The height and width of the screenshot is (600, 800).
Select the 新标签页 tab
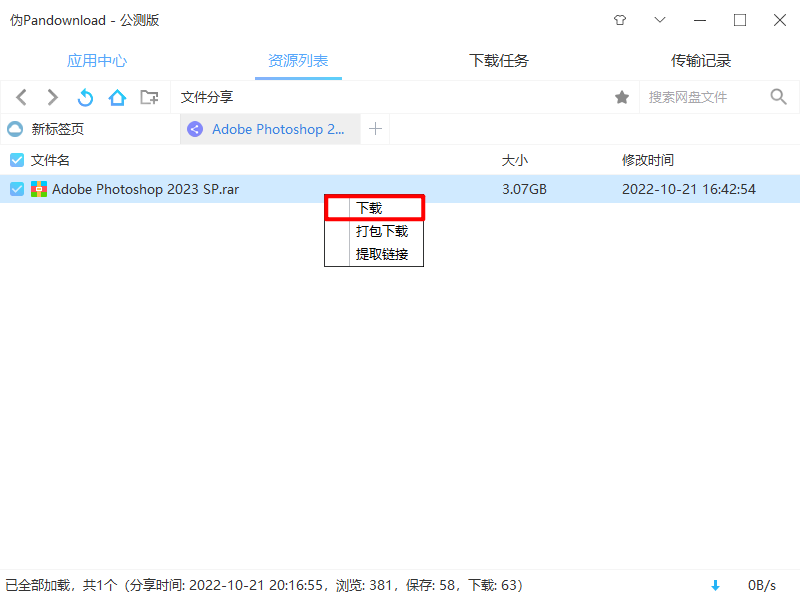[x=90, y=129]
